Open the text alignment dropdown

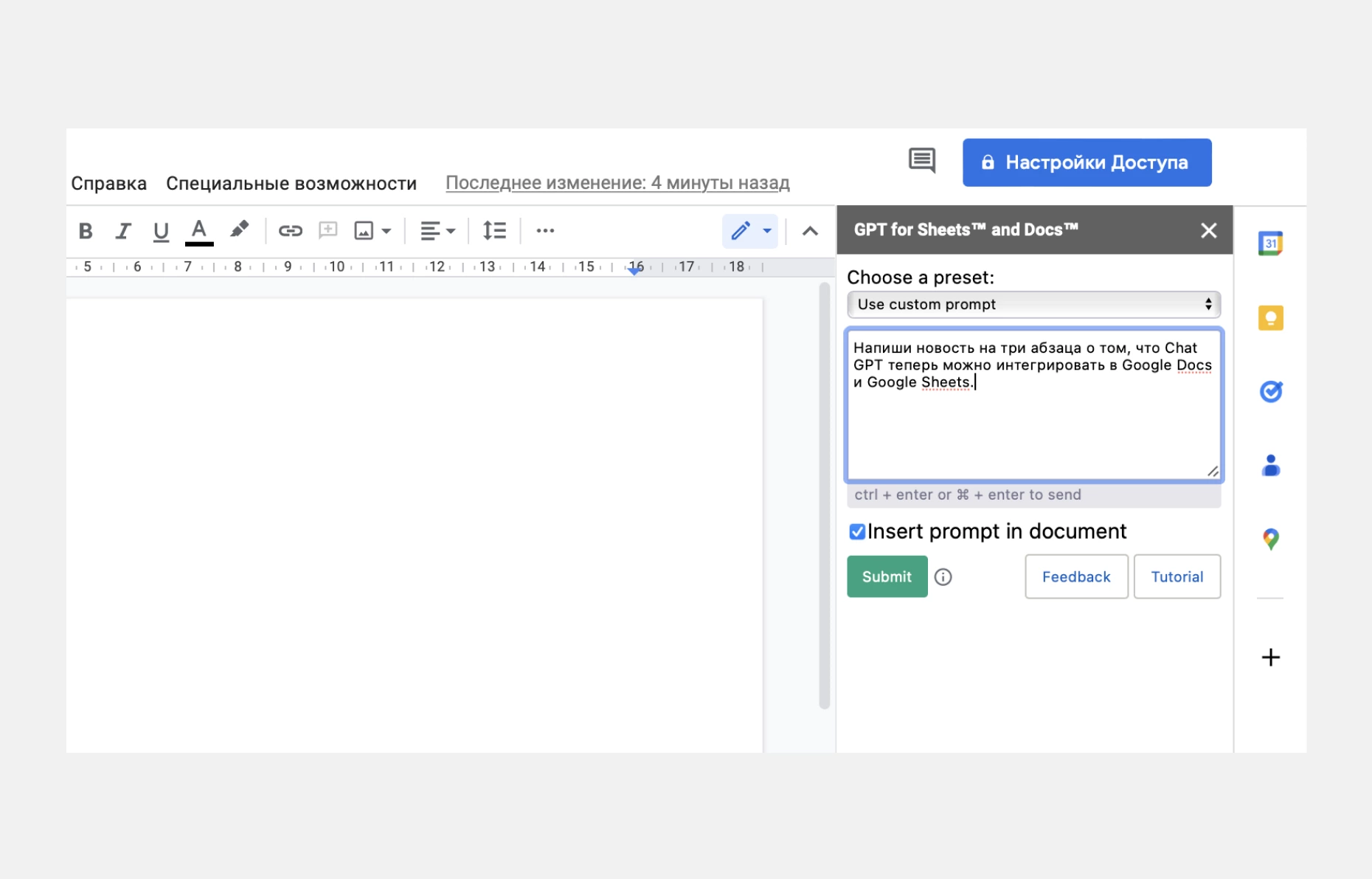click(x=438, y=231)
